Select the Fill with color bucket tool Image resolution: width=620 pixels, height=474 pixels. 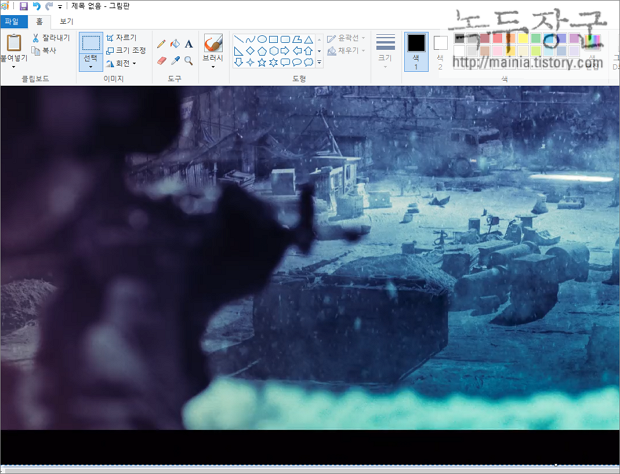click(x=175, y=43)
